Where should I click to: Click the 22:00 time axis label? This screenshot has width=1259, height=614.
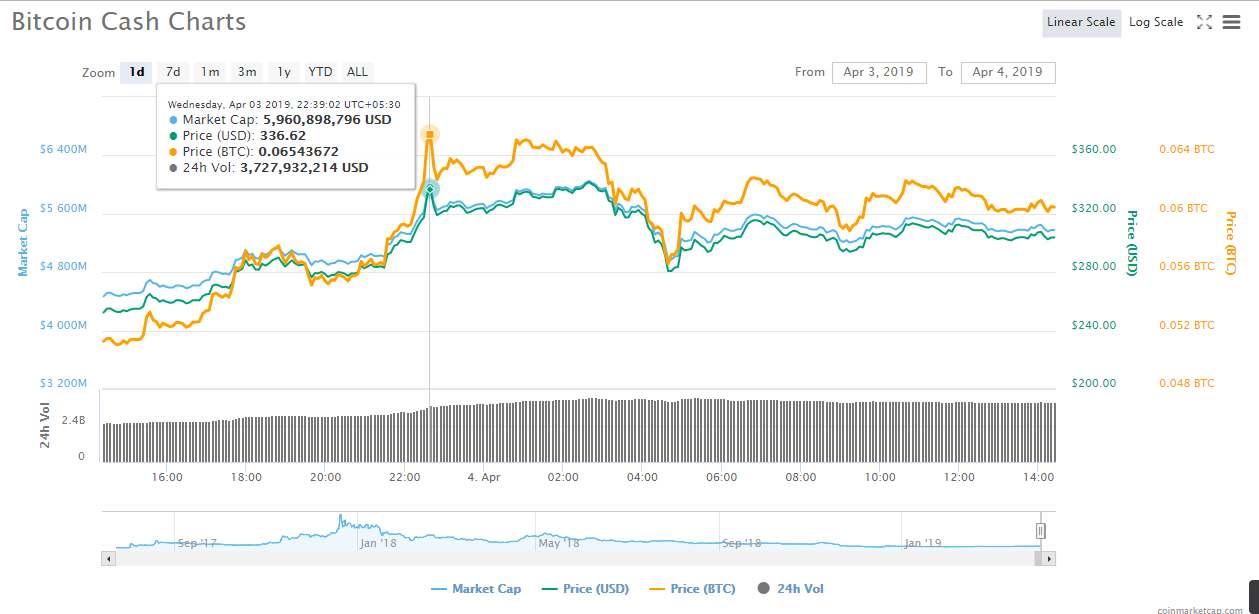coord(404,477)
